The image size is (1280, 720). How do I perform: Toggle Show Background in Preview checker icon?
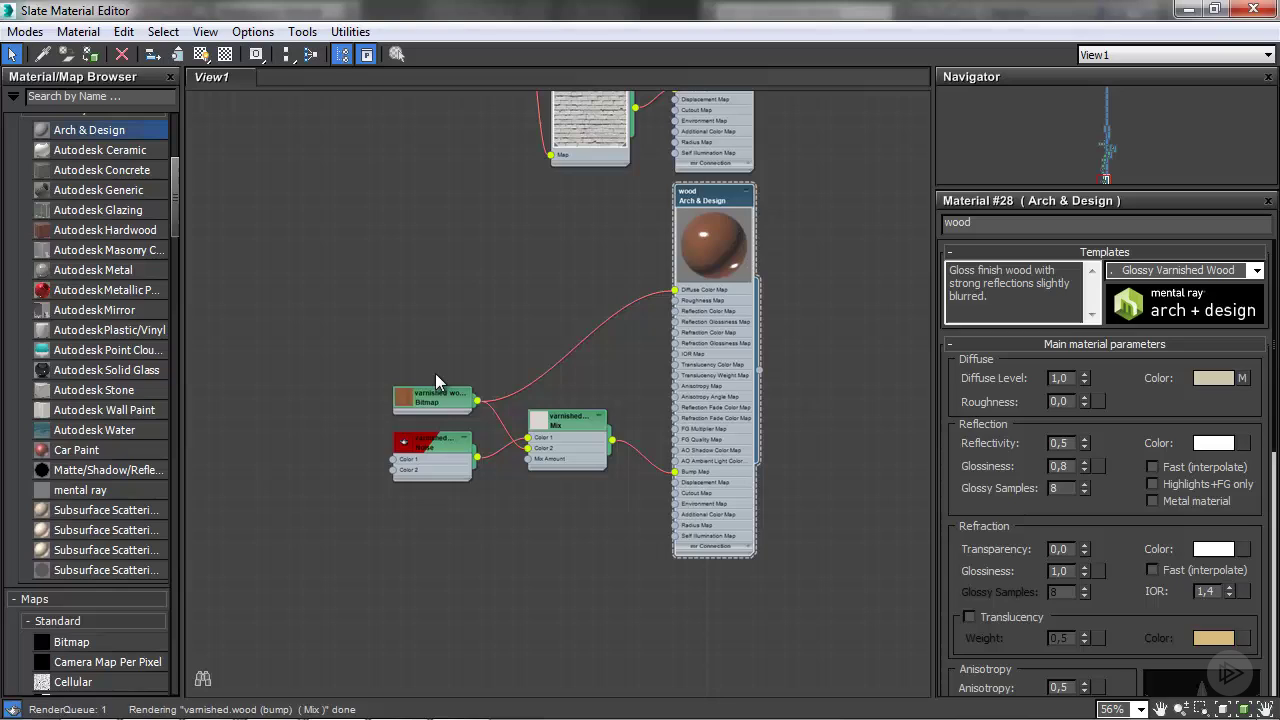[x=225, y=55]
